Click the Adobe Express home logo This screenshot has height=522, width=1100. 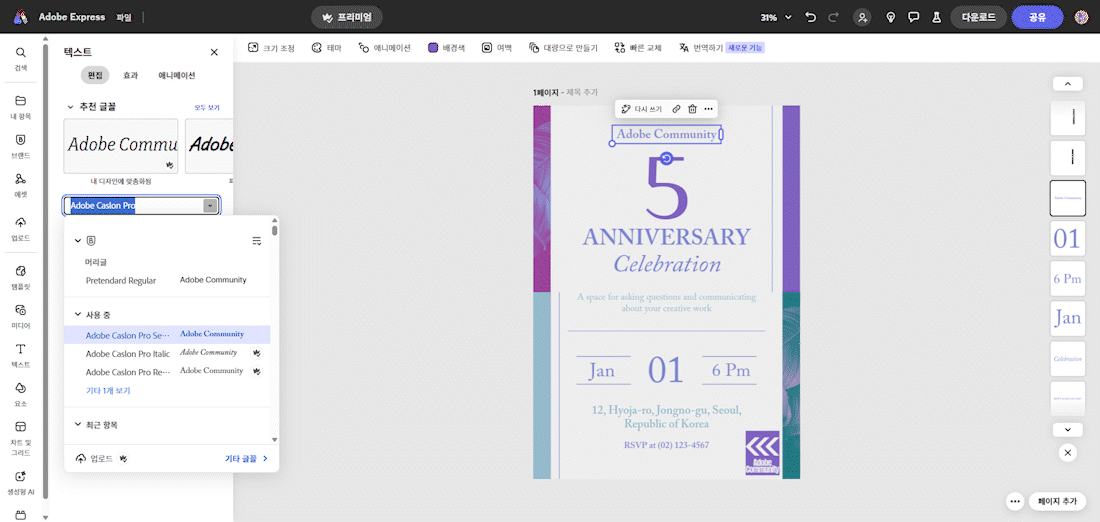click(20, 17)
